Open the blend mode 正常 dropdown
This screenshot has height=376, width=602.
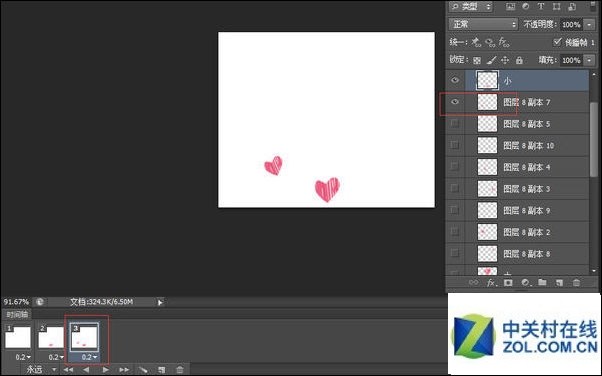click(483, 24)
